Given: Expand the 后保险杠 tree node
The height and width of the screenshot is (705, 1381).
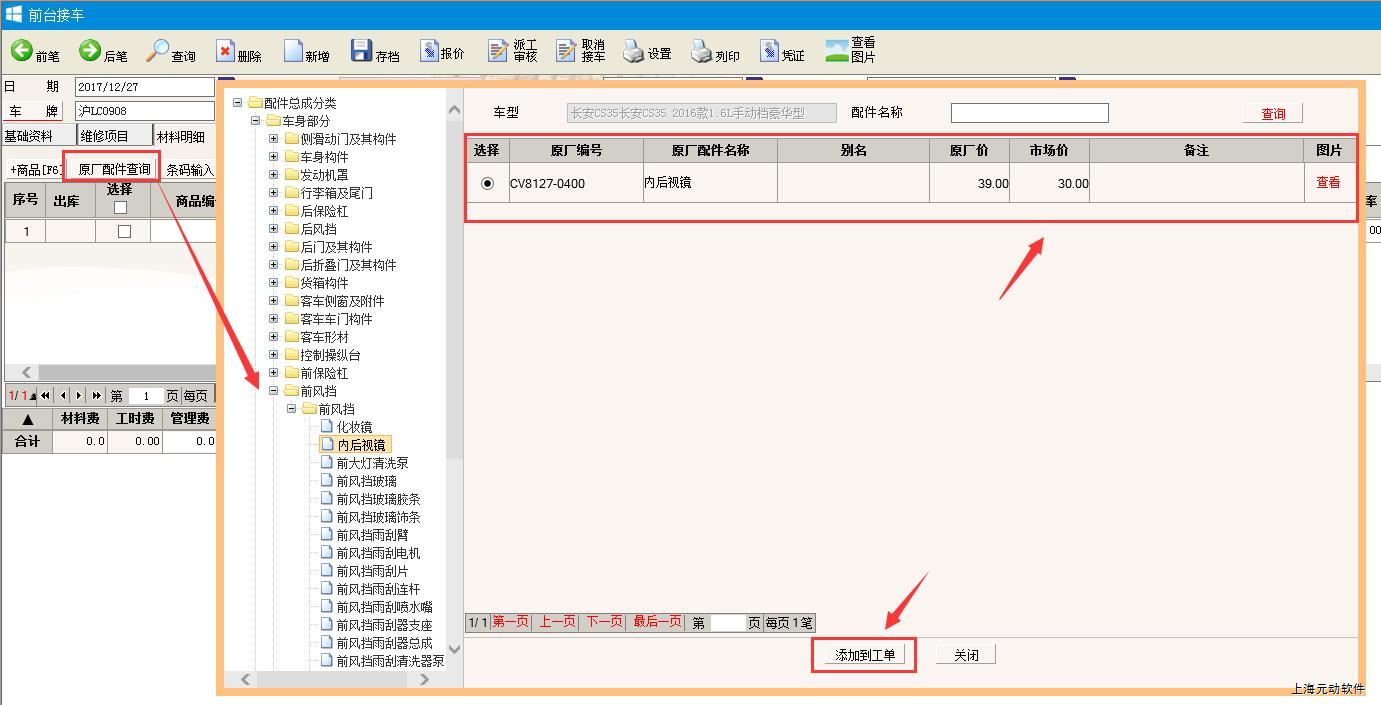Looking at the screenshot, I should point(274,211).
